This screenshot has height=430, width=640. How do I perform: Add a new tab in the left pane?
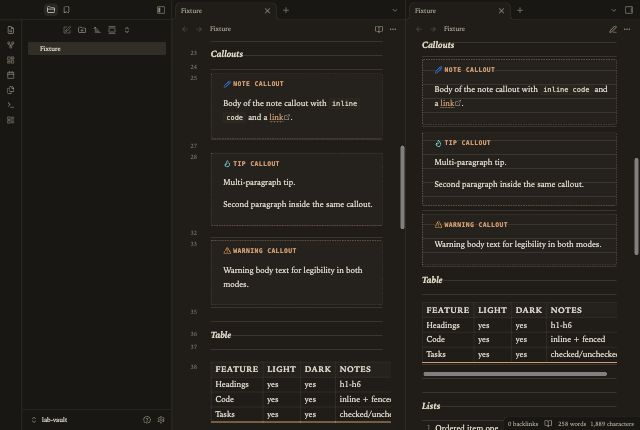click(x=286, y=11)
